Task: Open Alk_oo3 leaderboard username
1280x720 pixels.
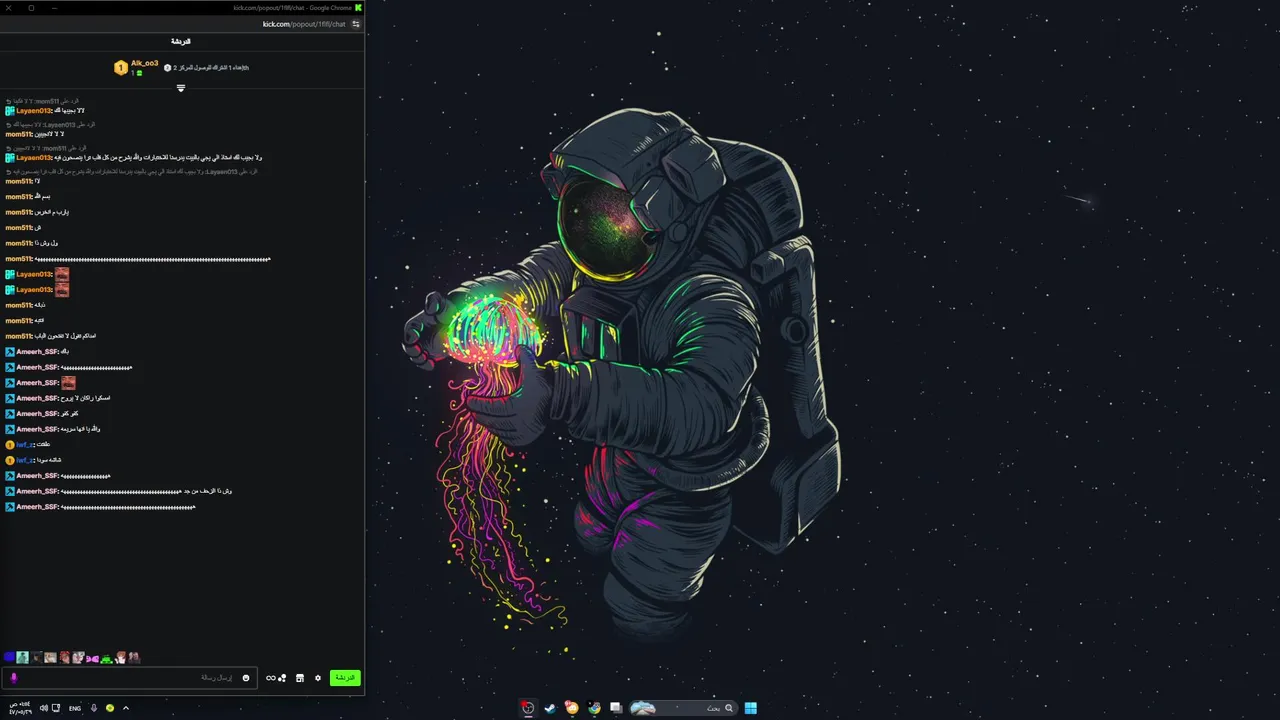Action: (x=145, y=64)
